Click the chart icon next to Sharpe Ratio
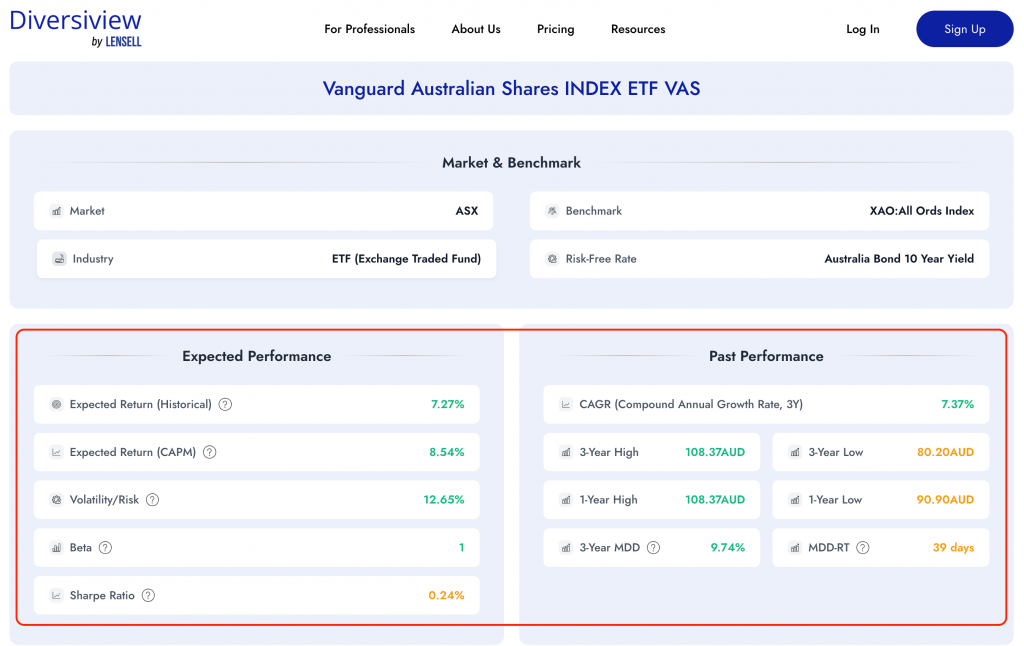The image size is (1024, 646). [55, 595]
